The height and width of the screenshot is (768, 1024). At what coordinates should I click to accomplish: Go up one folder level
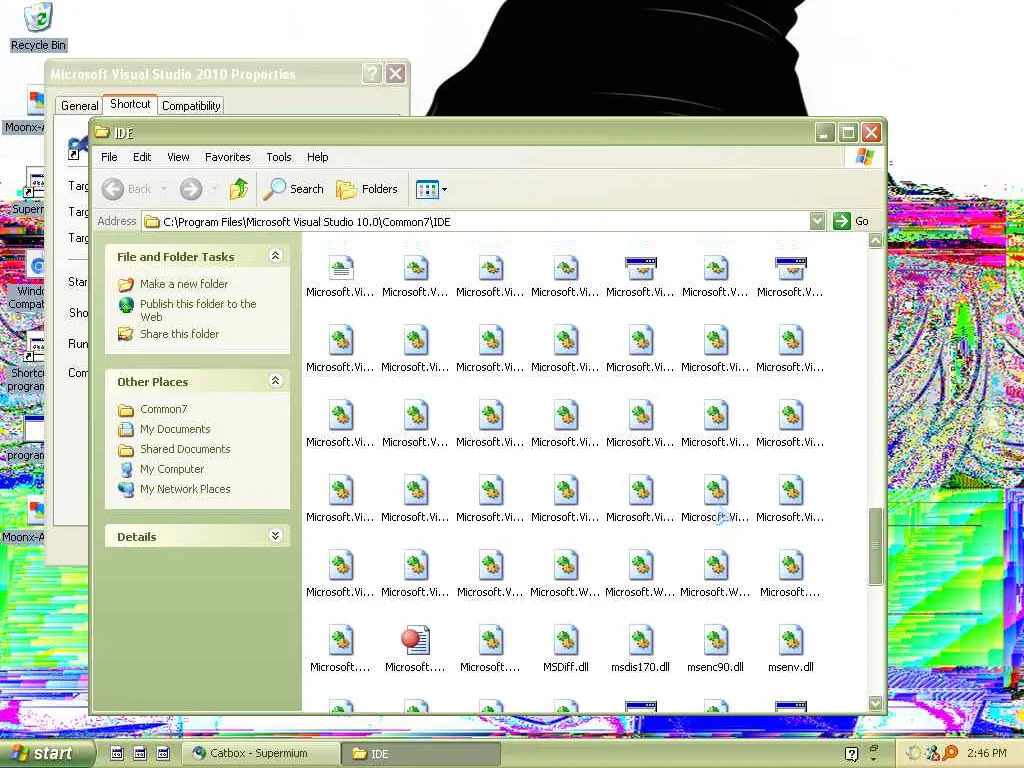click(238, 189)
